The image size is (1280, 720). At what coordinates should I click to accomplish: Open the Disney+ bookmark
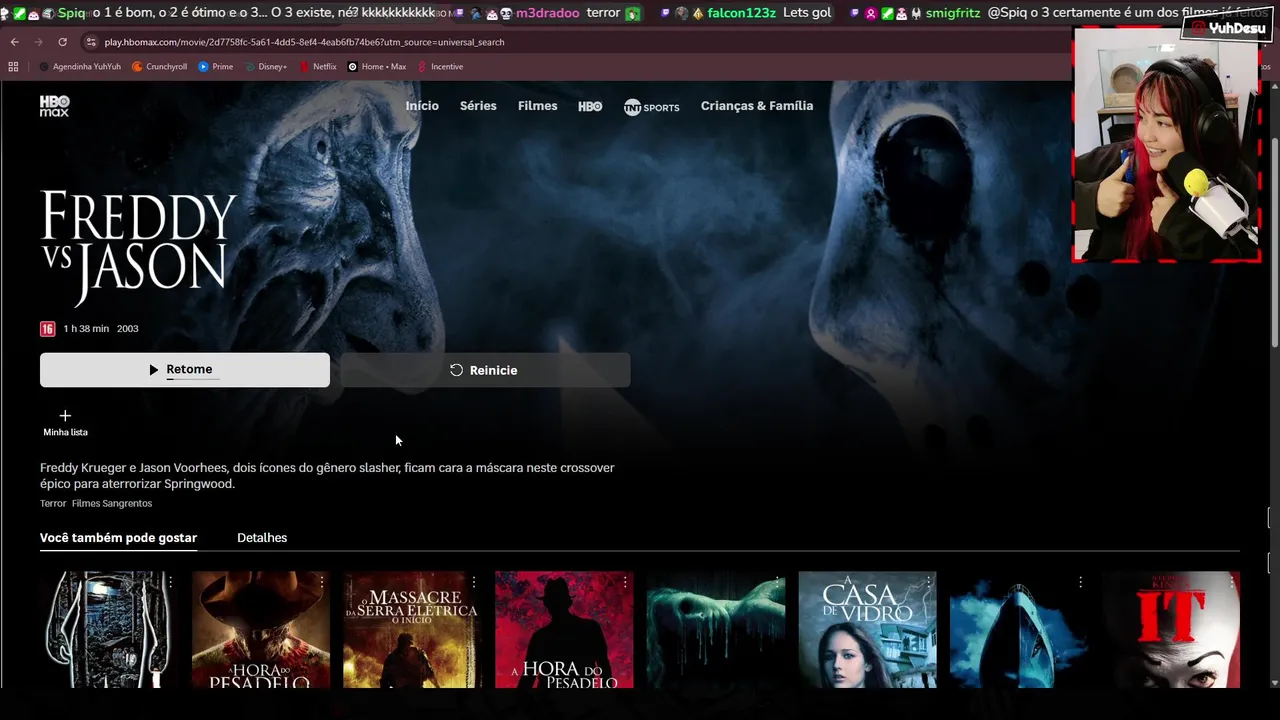click(x=266, y=67)
